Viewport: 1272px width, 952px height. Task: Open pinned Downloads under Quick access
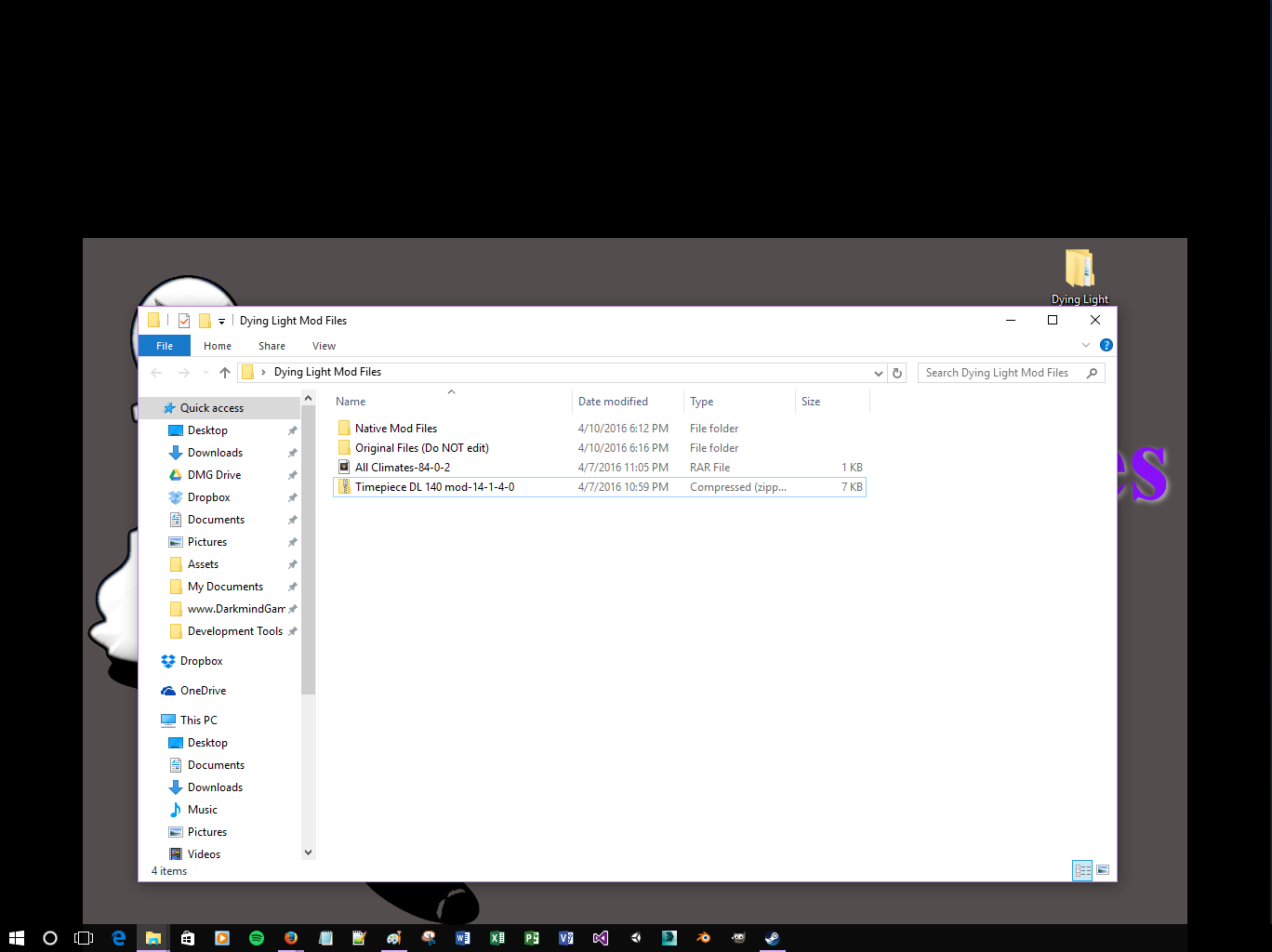pyautogui.click(x=215, y=453)
